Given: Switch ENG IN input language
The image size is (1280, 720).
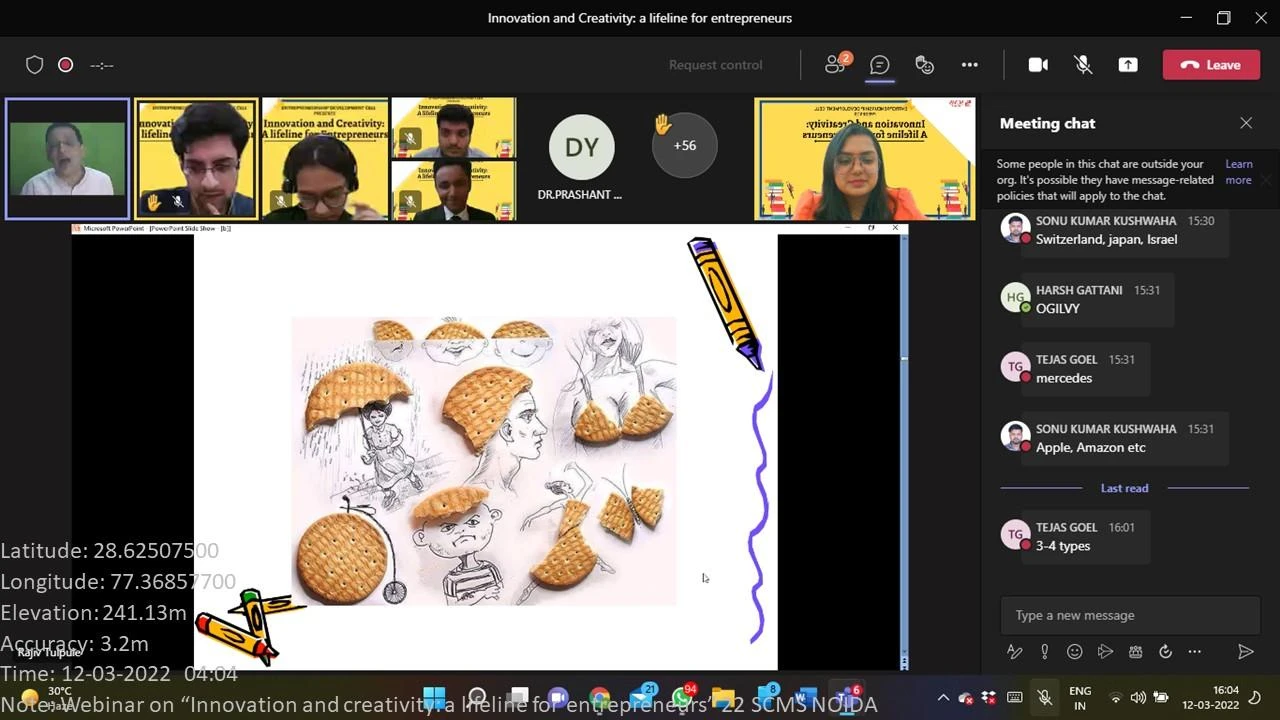Looking at the screenshot, I should click(1080, 698).
